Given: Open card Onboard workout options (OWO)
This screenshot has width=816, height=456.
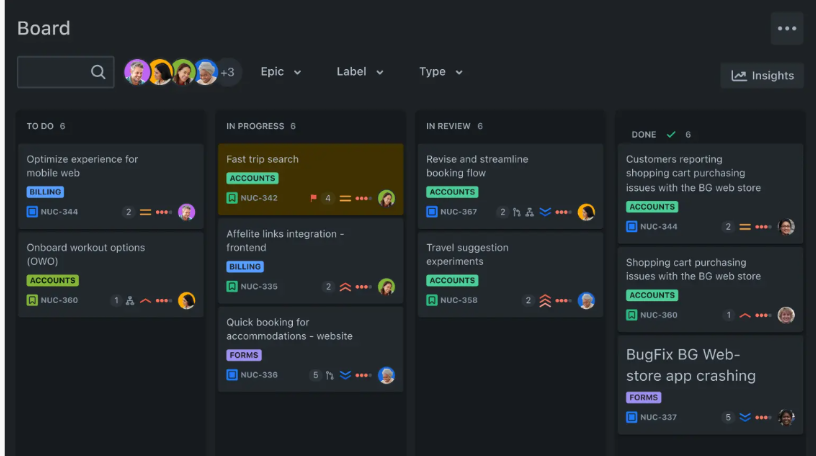Looking at the screenshot, I should [111, 274].
